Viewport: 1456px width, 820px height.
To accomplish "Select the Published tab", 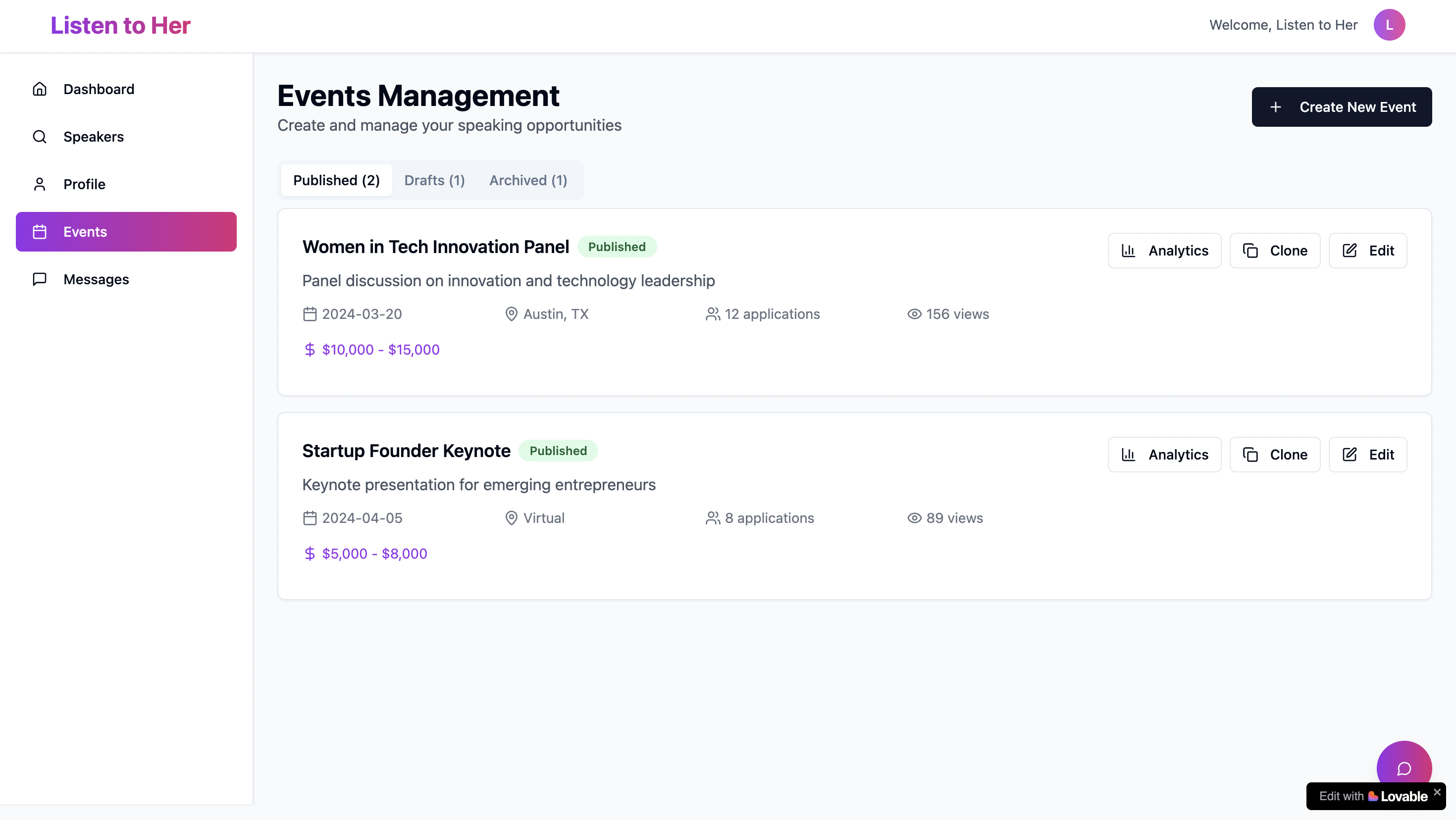I will click(x=336, y=180).
